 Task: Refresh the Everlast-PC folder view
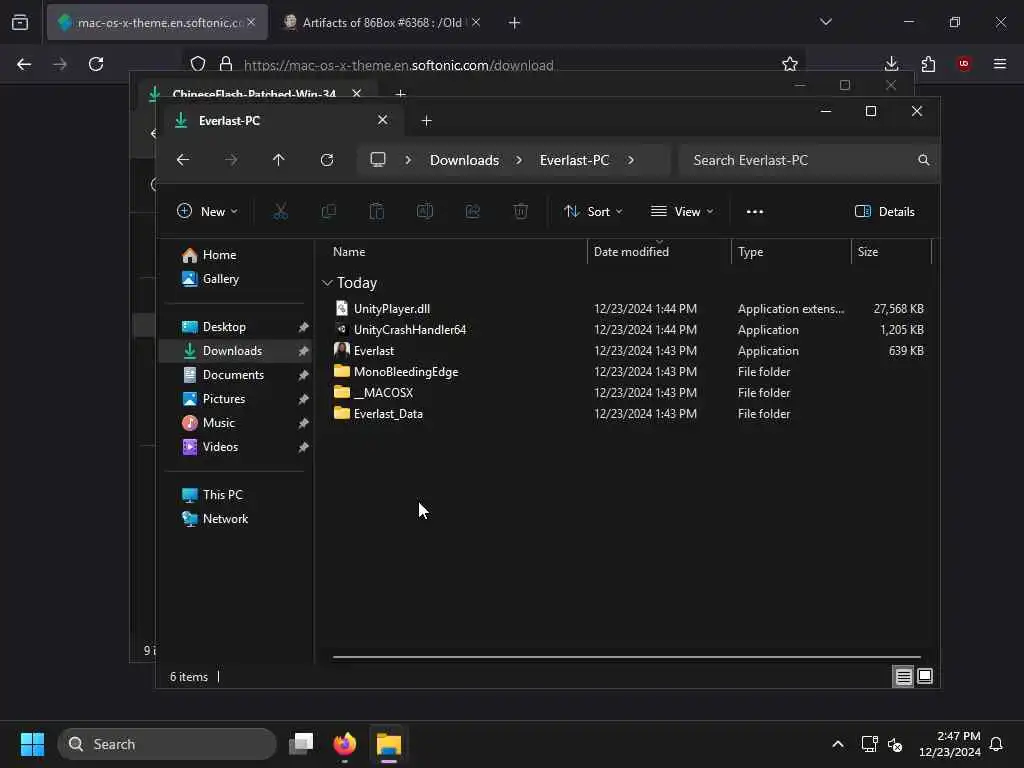pos(327,160)
